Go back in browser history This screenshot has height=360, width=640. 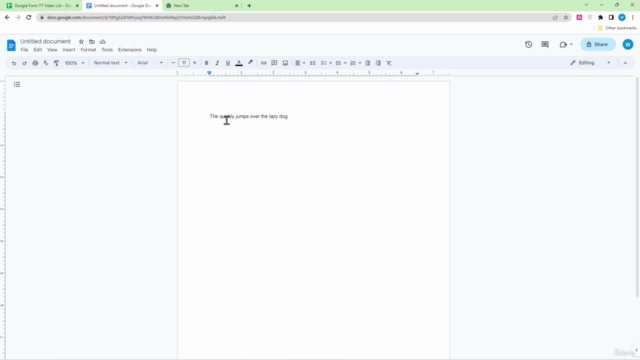click(7, 18)
